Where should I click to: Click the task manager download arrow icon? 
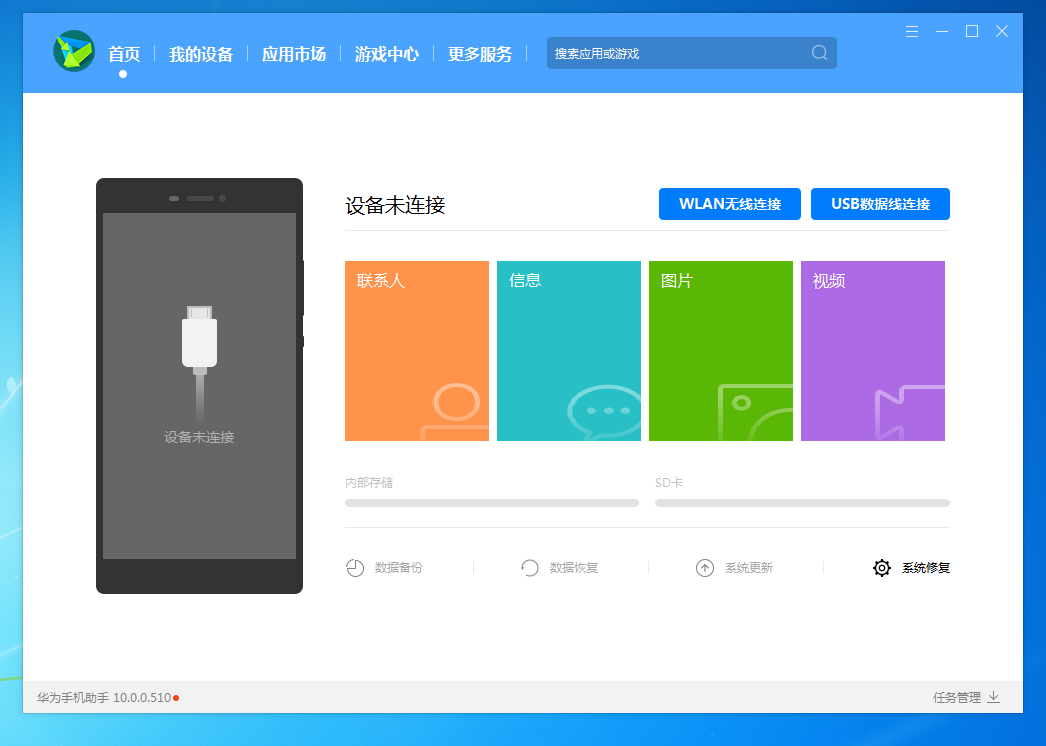pyautogui.click(x=993, y=697)
